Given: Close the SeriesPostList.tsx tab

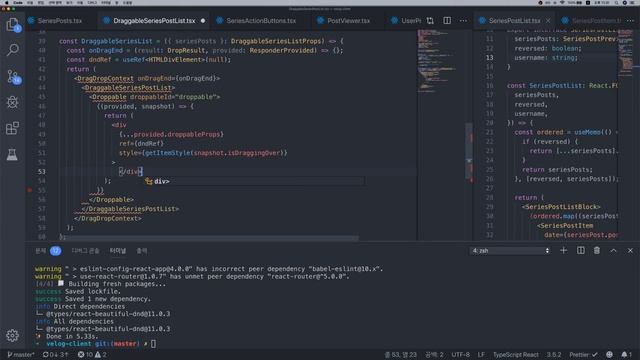Looking at the screenshot, I should (x=548, y=20).
